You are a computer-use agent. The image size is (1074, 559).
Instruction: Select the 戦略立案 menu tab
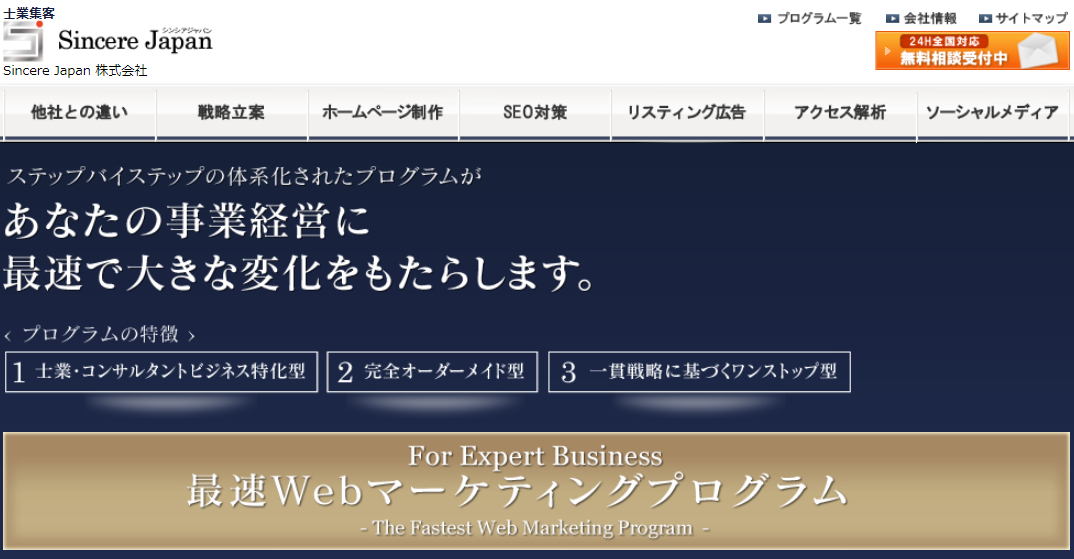[x=231, y=113]
